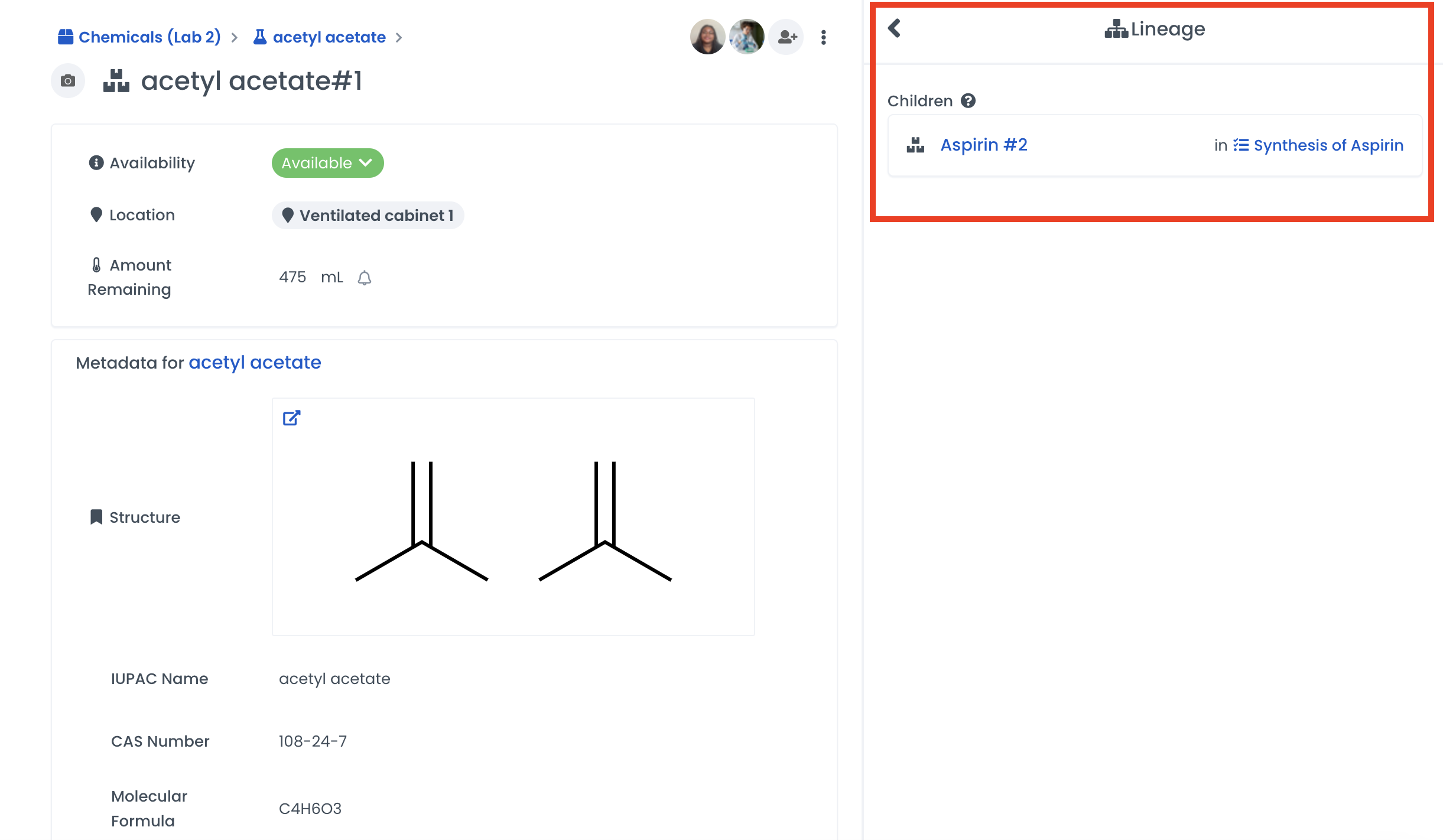This screenshot has width=1443, height=840.
Task: Open the Aspirin #2 child item
Action: pos(984,145)
